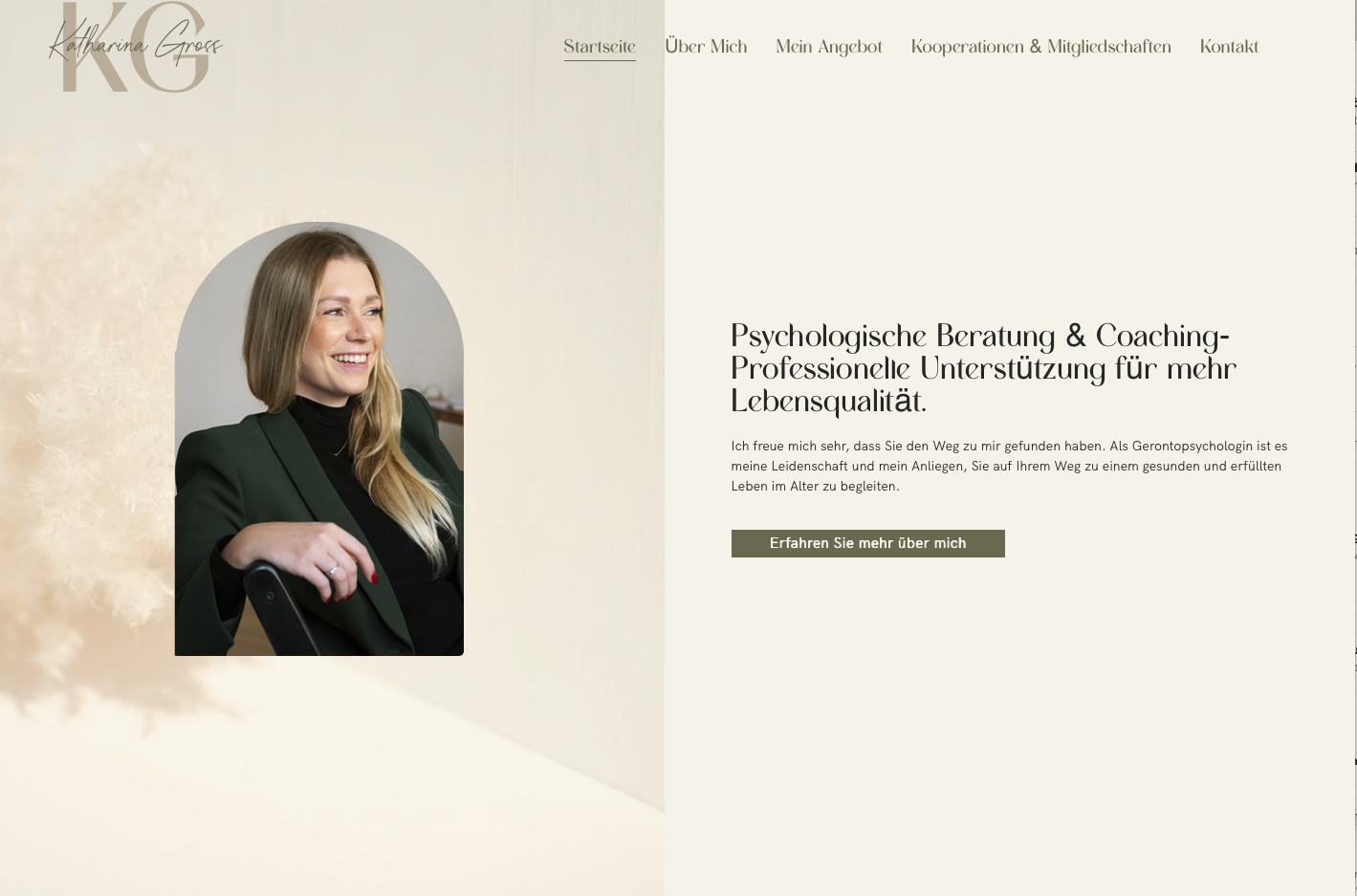
Task: Click the arched portrait photo of Katharina
Action: click(x=319, y=439)
